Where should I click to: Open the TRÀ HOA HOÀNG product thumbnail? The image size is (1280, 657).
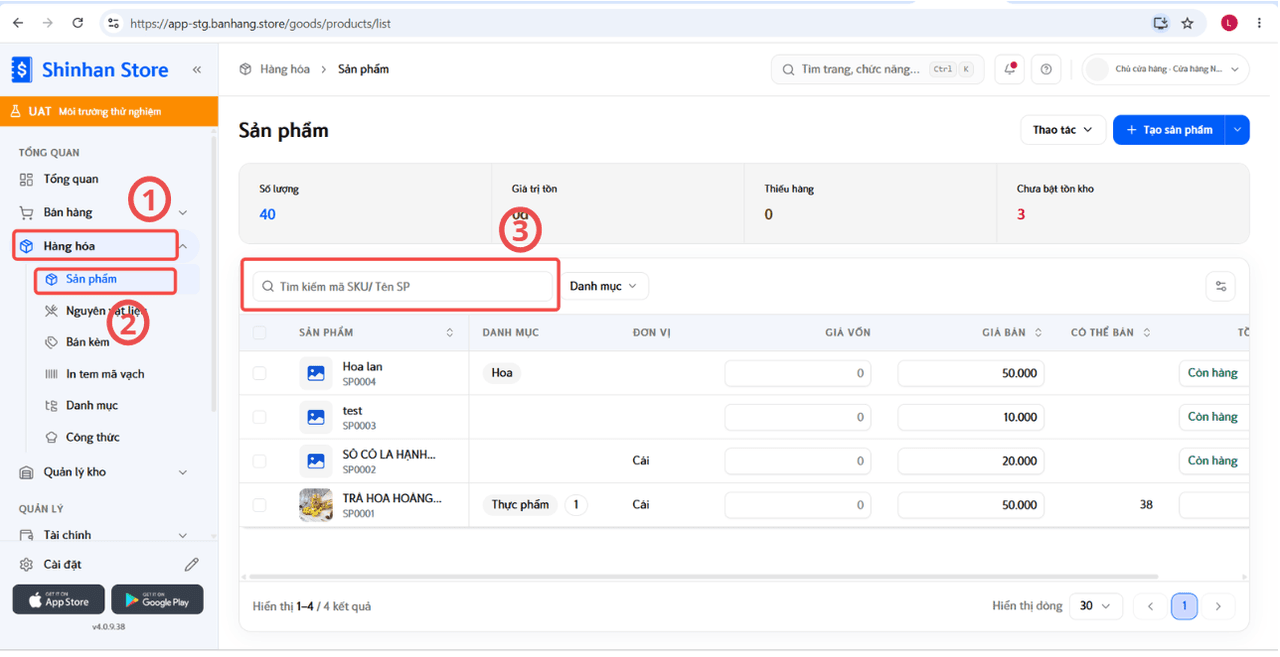click(316, 505)
